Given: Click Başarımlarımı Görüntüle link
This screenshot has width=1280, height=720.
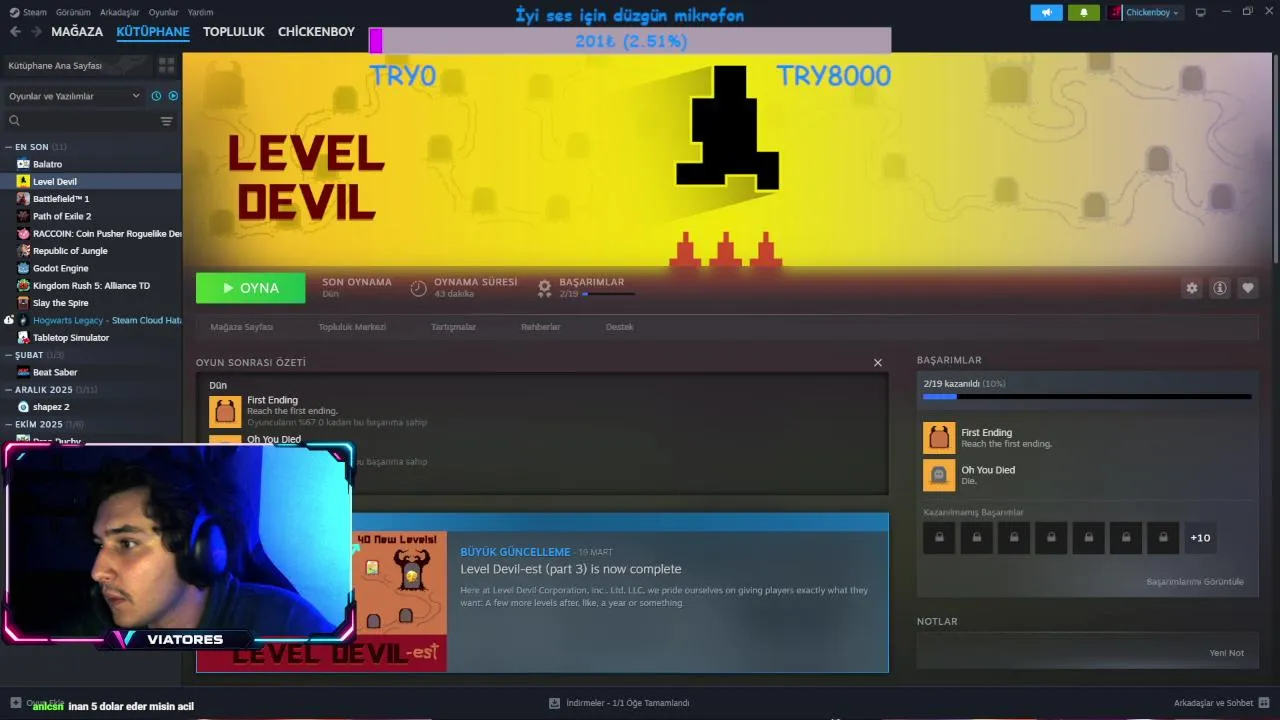Looking at the screenshot, I should tap(1195, 582).
